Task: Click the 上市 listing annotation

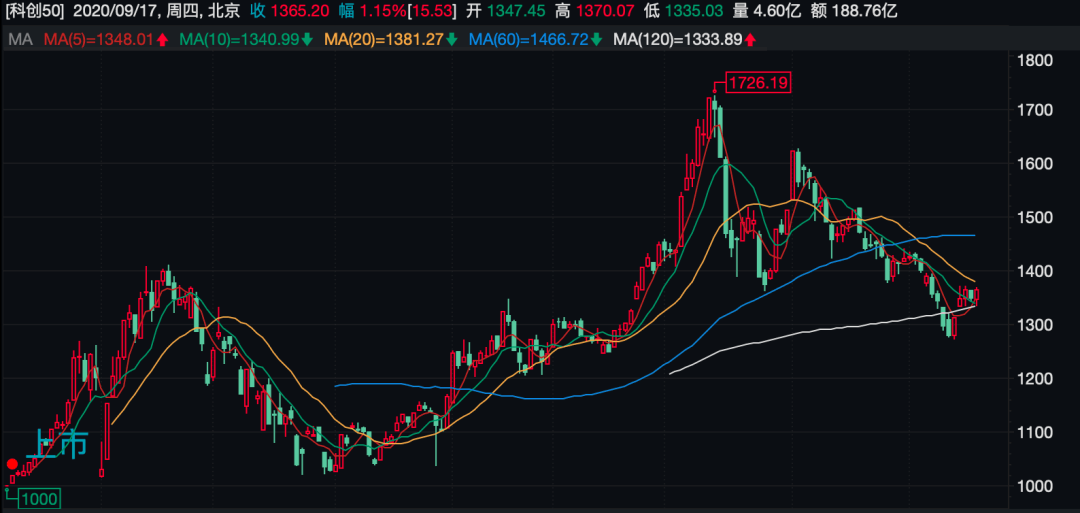Action: tap(58, 443)
